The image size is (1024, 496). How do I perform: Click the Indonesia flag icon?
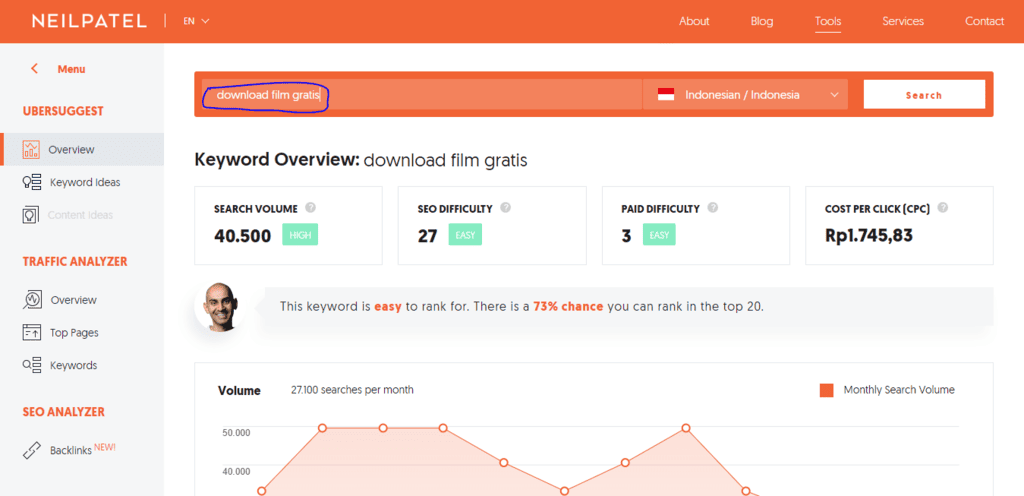point(665,95)
